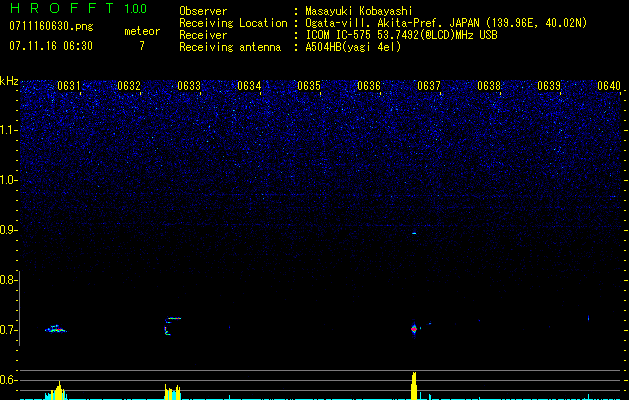Click the version number 1.0.0
The image size is (629, 400).
coord(136,9)
